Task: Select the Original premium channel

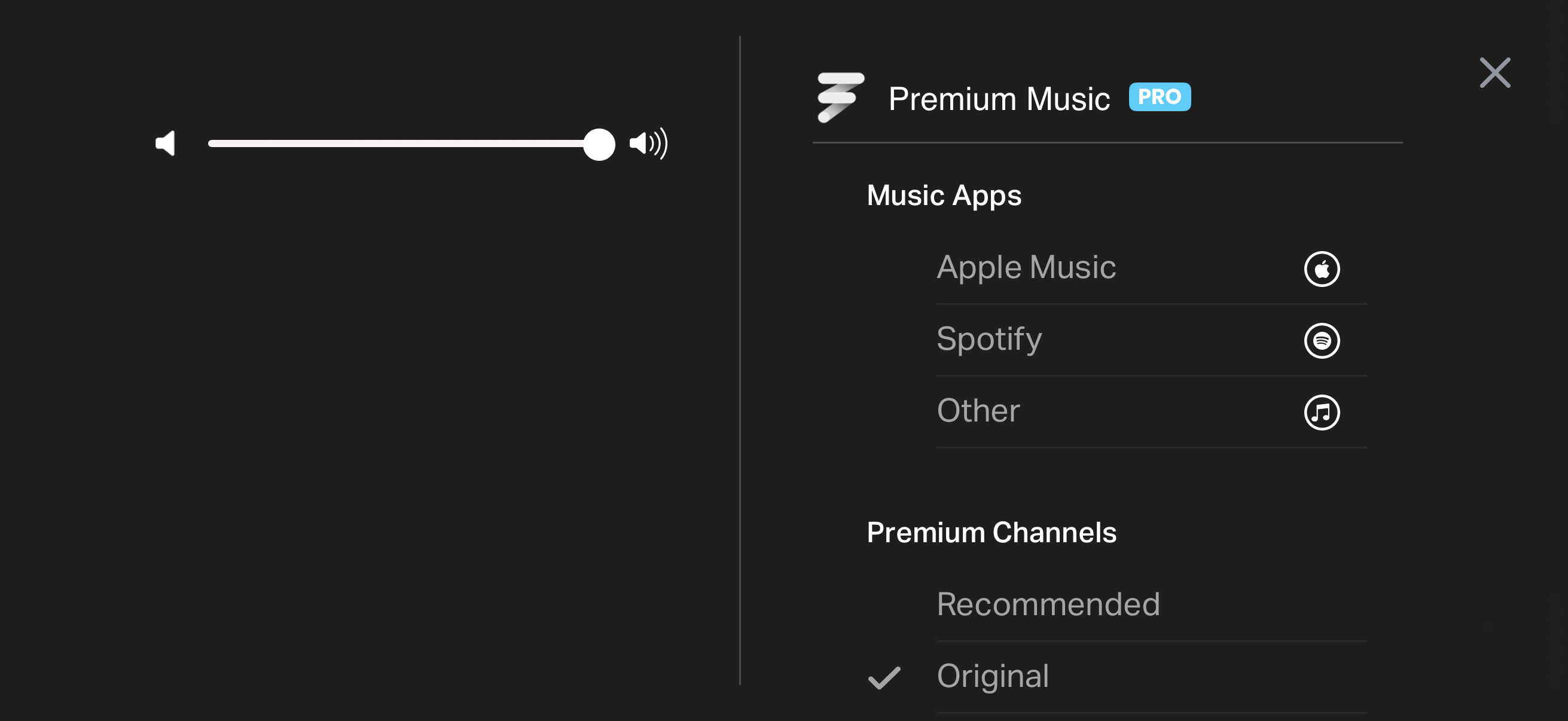Action: tap(993, 677)
